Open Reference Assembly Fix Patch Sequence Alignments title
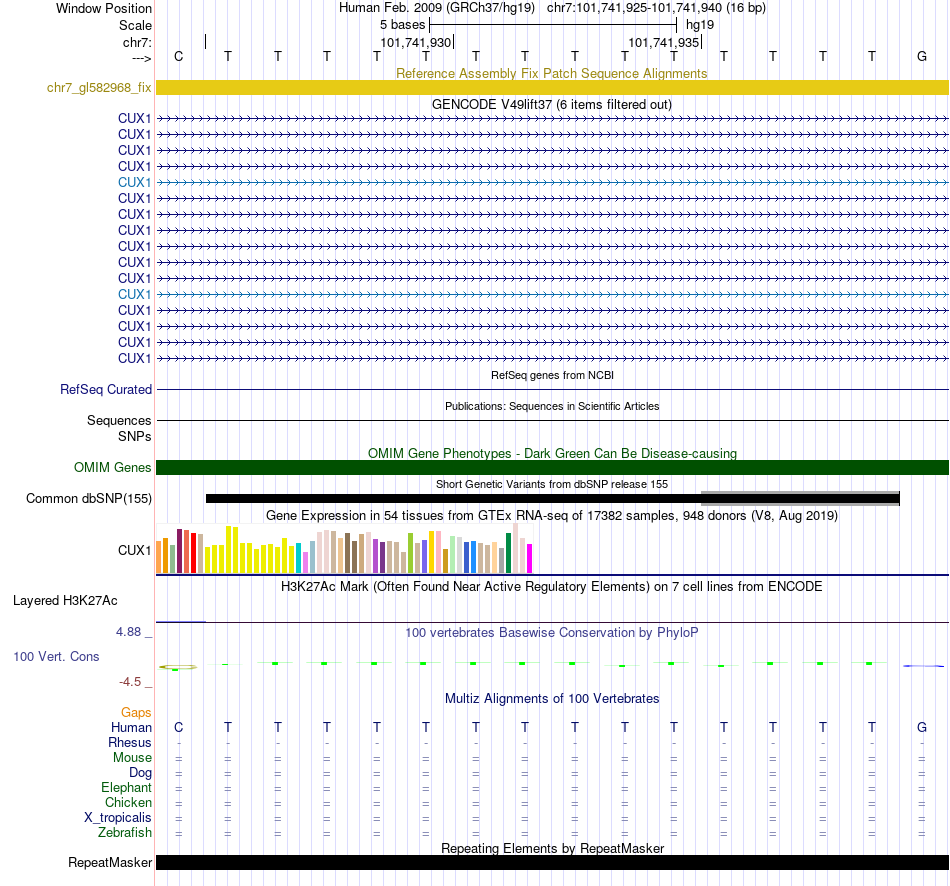 551,73
